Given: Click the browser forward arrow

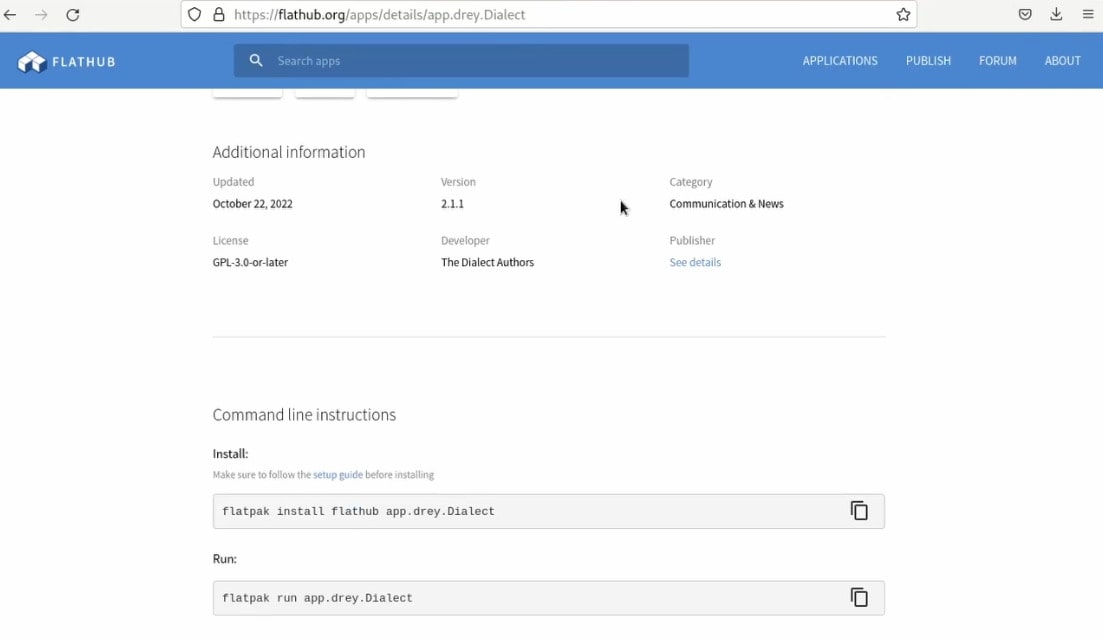Looking at the screenshot, I should pyautogui.click(x=42, y=15).
